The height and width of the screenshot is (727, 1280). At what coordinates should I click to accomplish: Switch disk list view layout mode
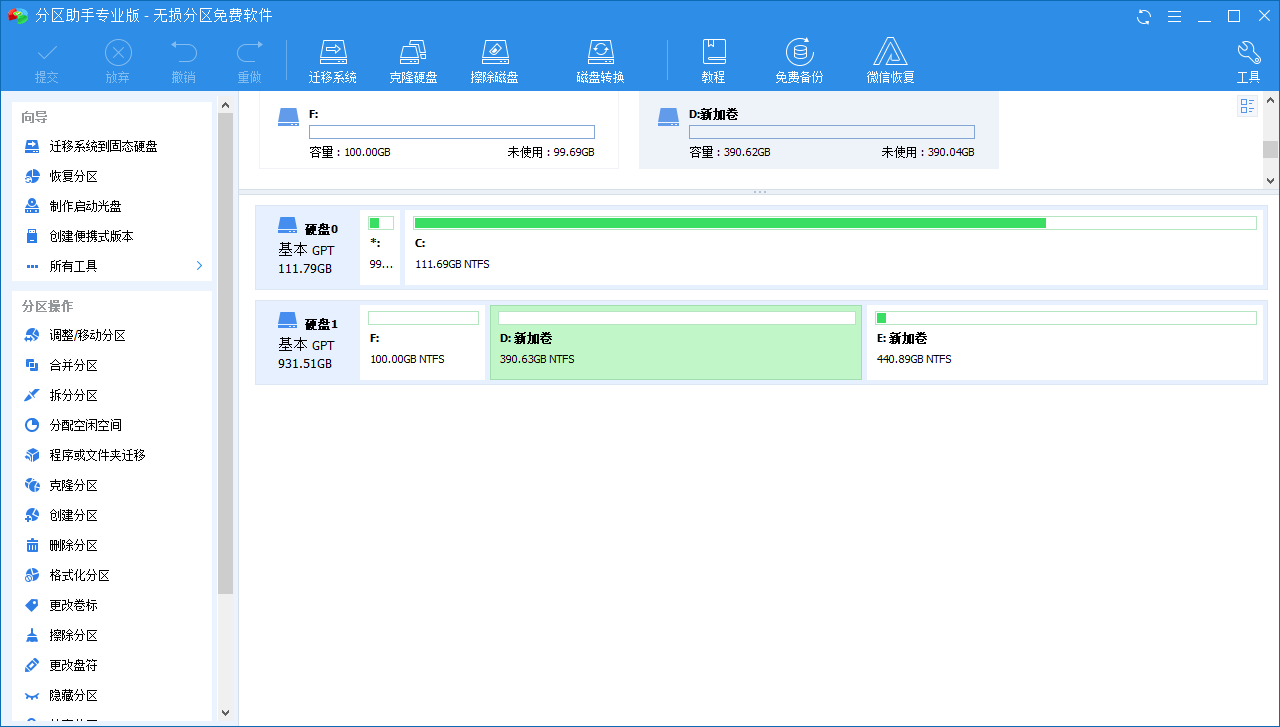click(x=1247, y=105)
